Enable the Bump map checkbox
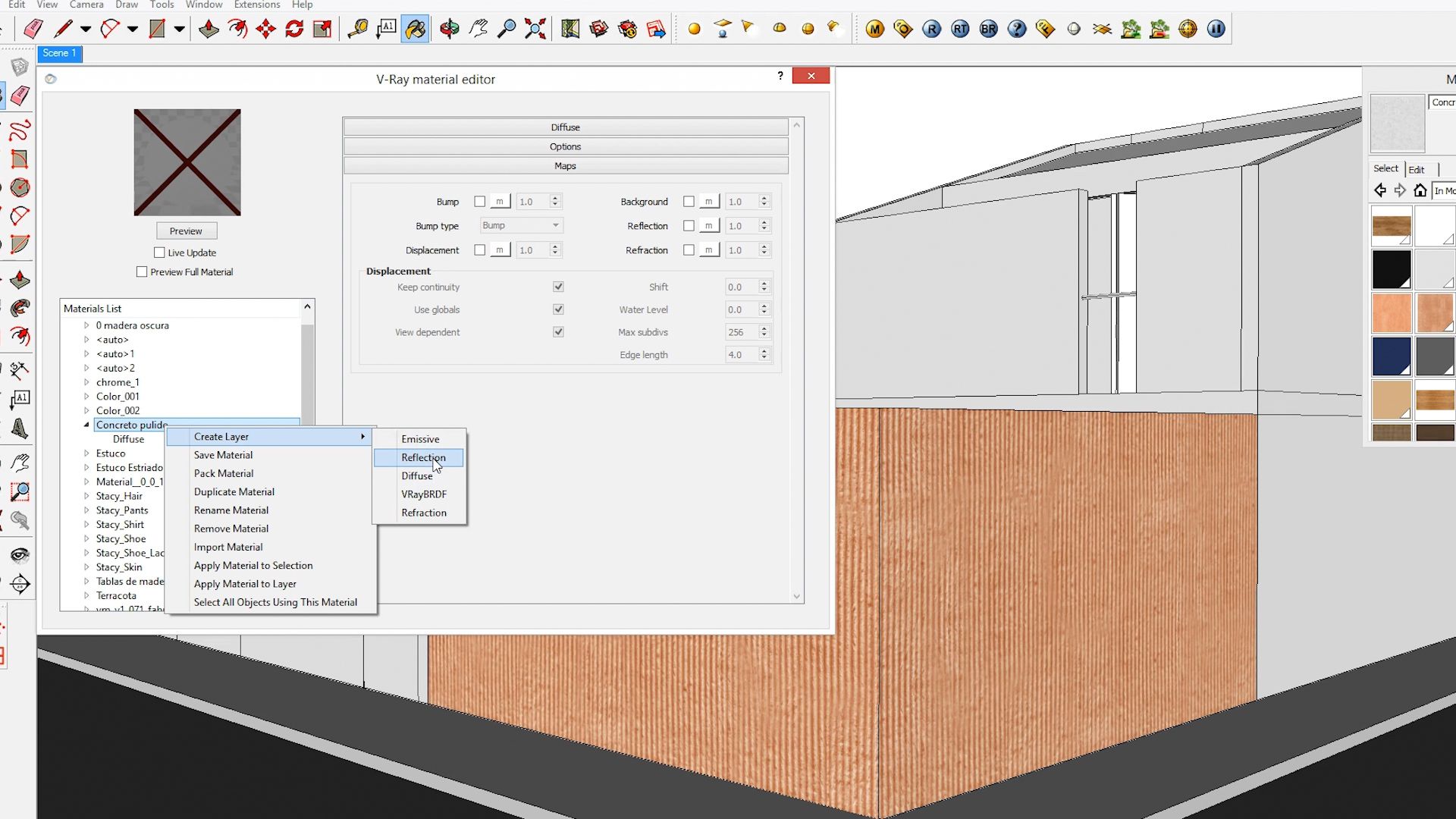Viewport: 1456px width, 819px height. click(479, 202)
